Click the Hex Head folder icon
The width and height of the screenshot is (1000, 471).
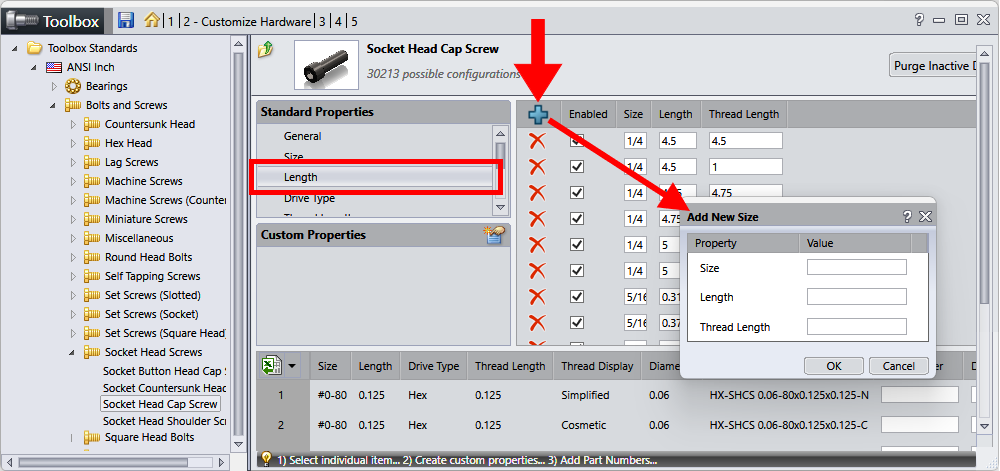(x=91, y=143)
